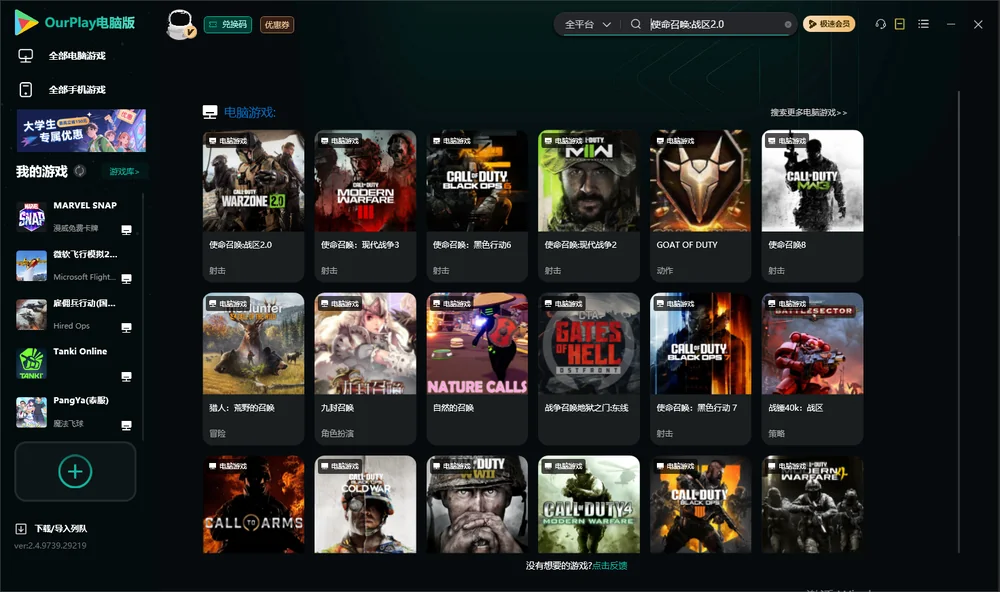Open the hamburger list menu icon
Screen dimensions: 1000x592
coord(923,24)
